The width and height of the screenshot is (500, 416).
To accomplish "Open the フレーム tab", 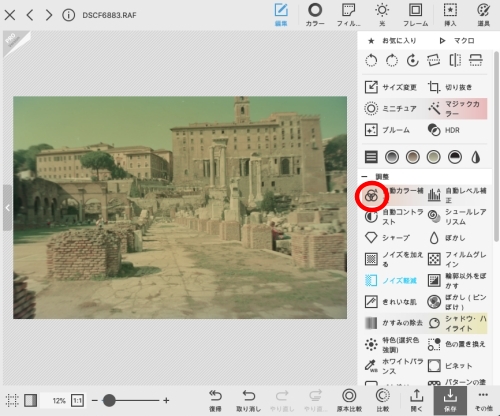I will [x=415, y=15].
